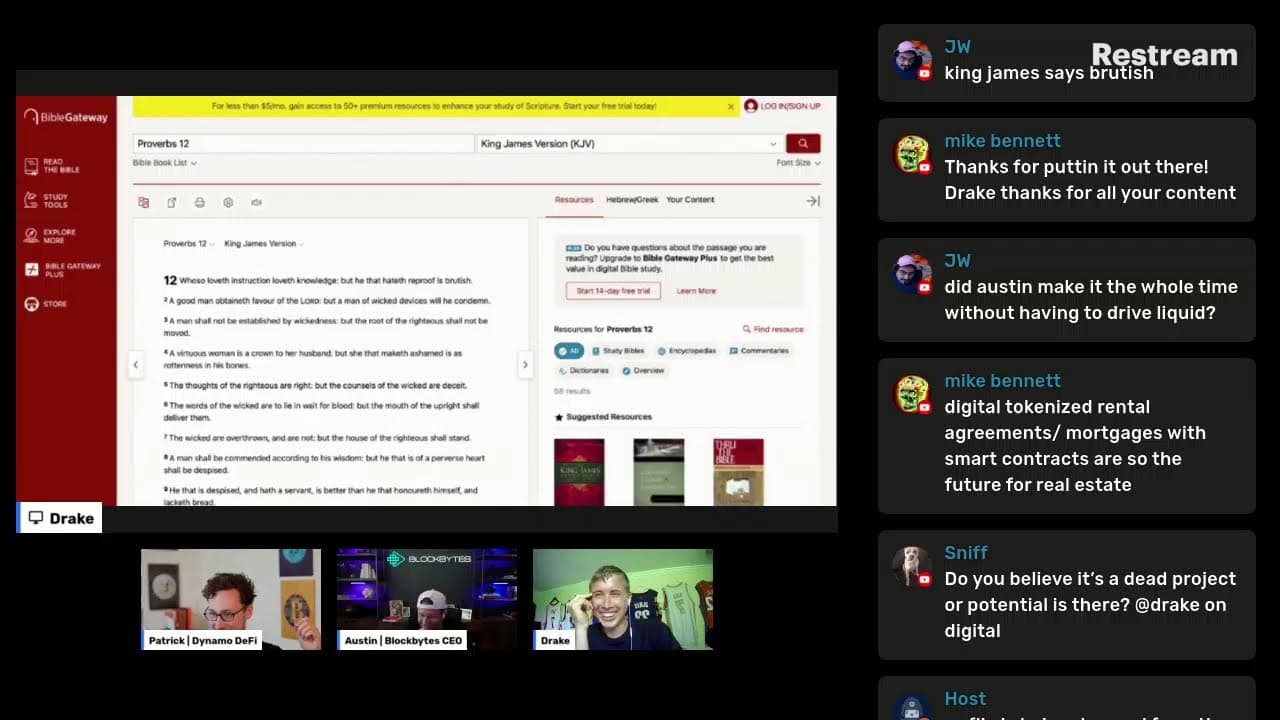Screen dimensions: 1280x720
Task: Open the Thru the Bible book thumbnail
Action: 738,472
